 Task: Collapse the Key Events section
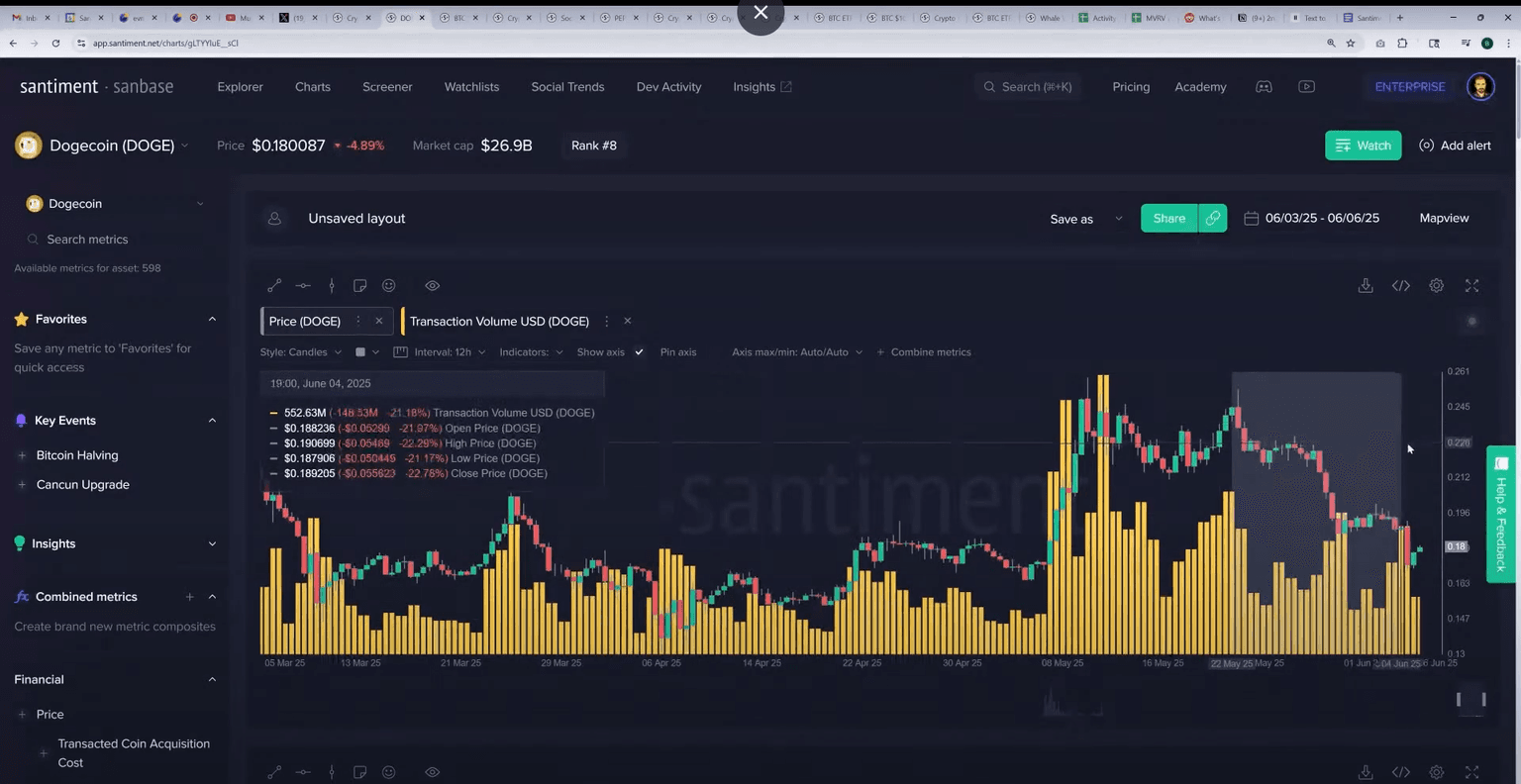[x=212, y=421]
